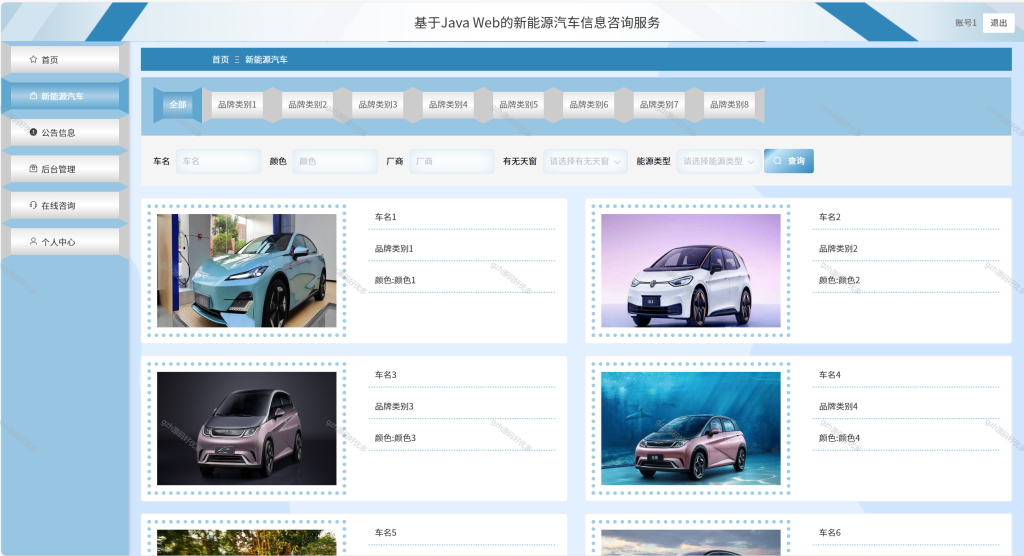Click 品牌类别2 text in second card
This screenshot has height=556, width=1024.
[839, 249]
